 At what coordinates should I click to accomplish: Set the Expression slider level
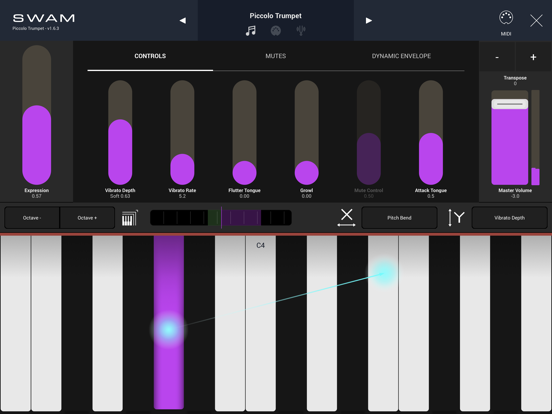[x=37, y=115]
